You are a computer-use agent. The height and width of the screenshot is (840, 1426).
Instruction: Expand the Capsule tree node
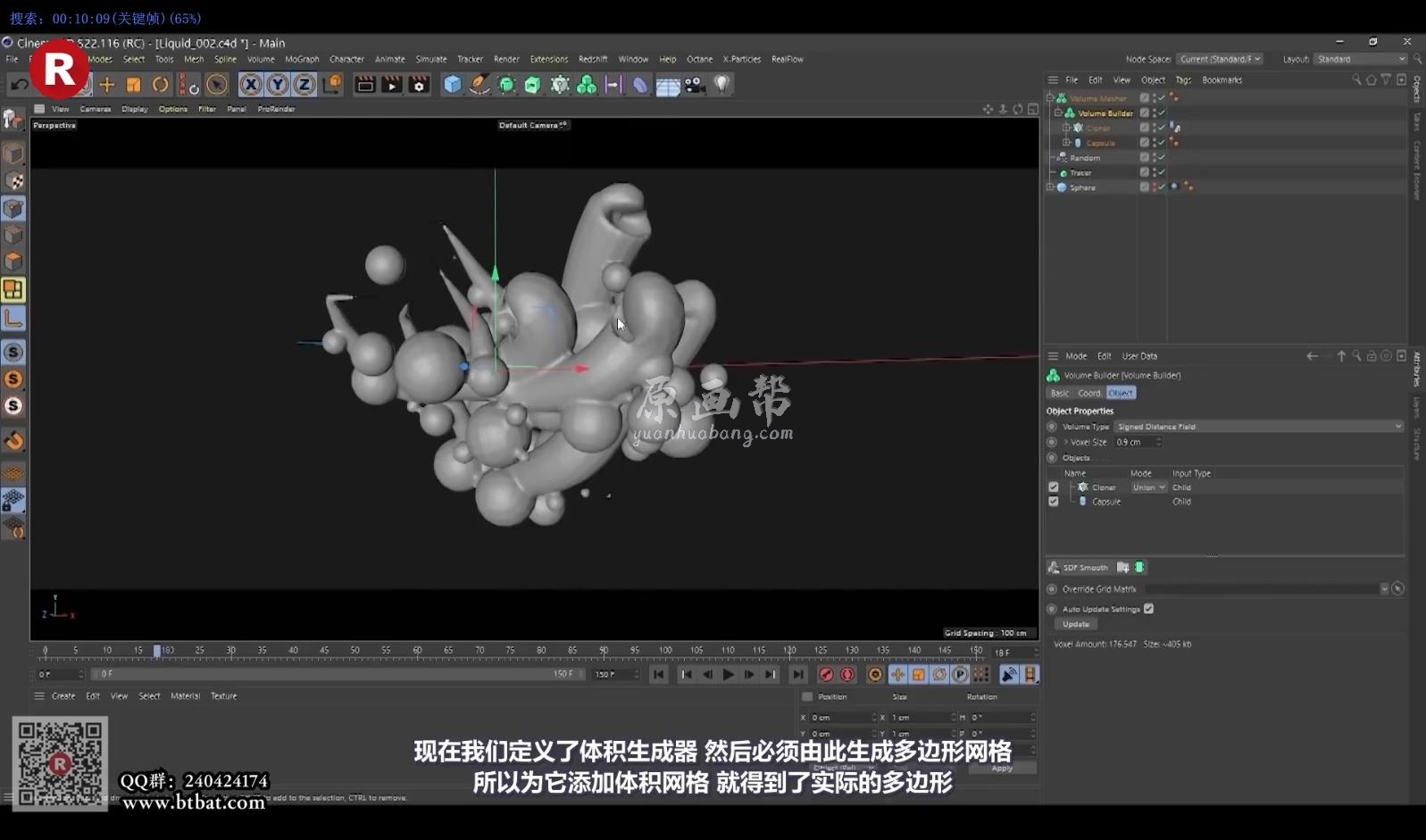point(1066,143)
